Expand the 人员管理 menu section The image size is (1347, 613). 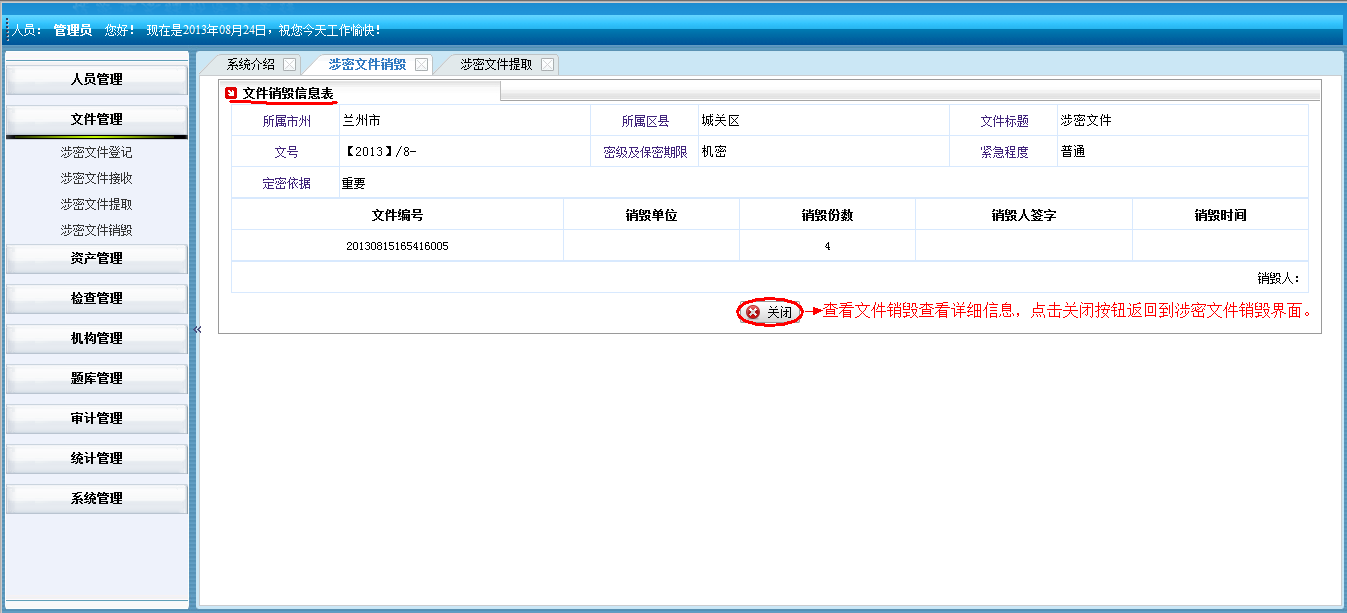tap(97, 79)
